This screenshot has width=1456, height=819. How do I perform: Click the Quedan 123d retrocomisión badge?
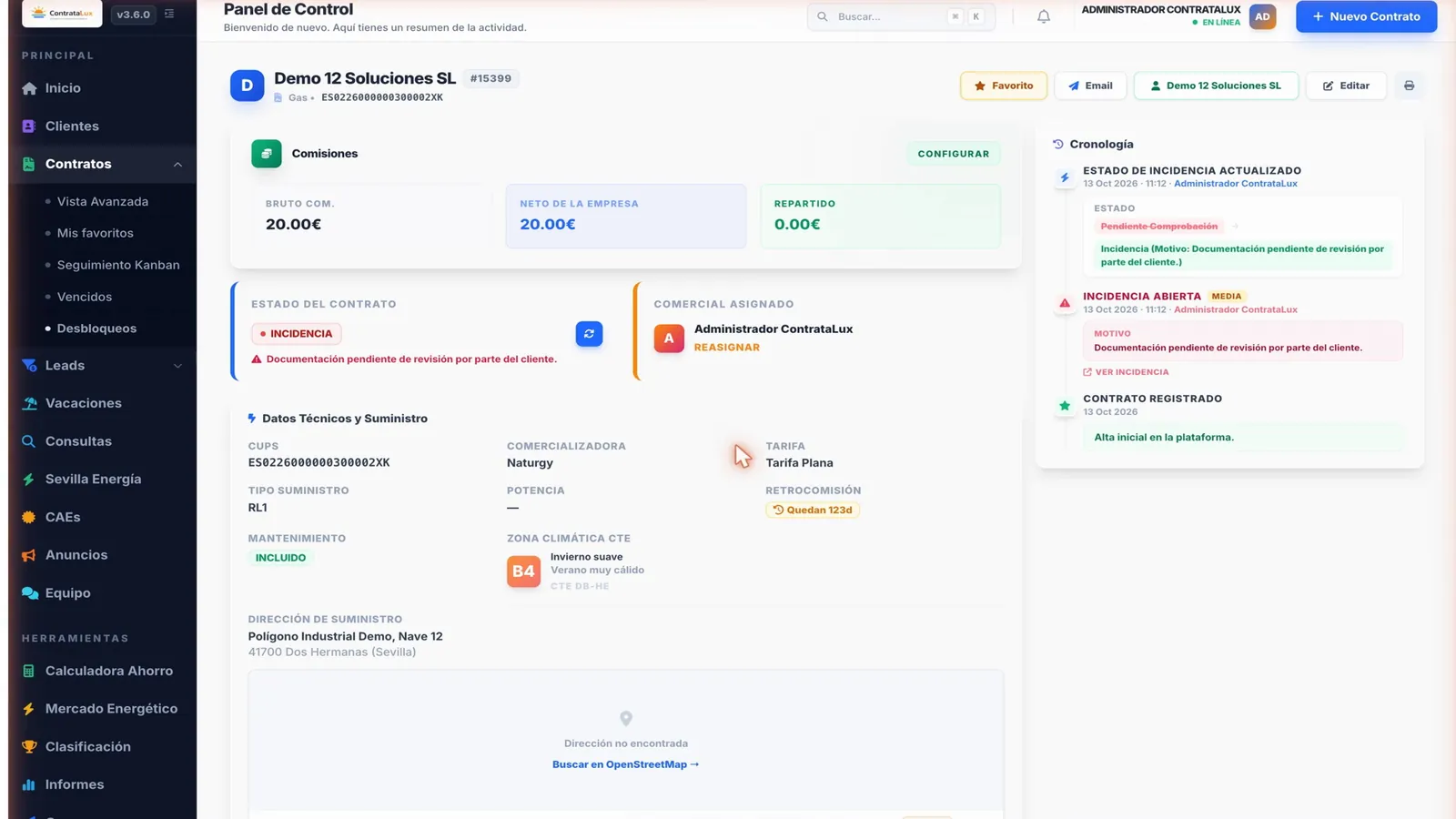click(813, 511)
